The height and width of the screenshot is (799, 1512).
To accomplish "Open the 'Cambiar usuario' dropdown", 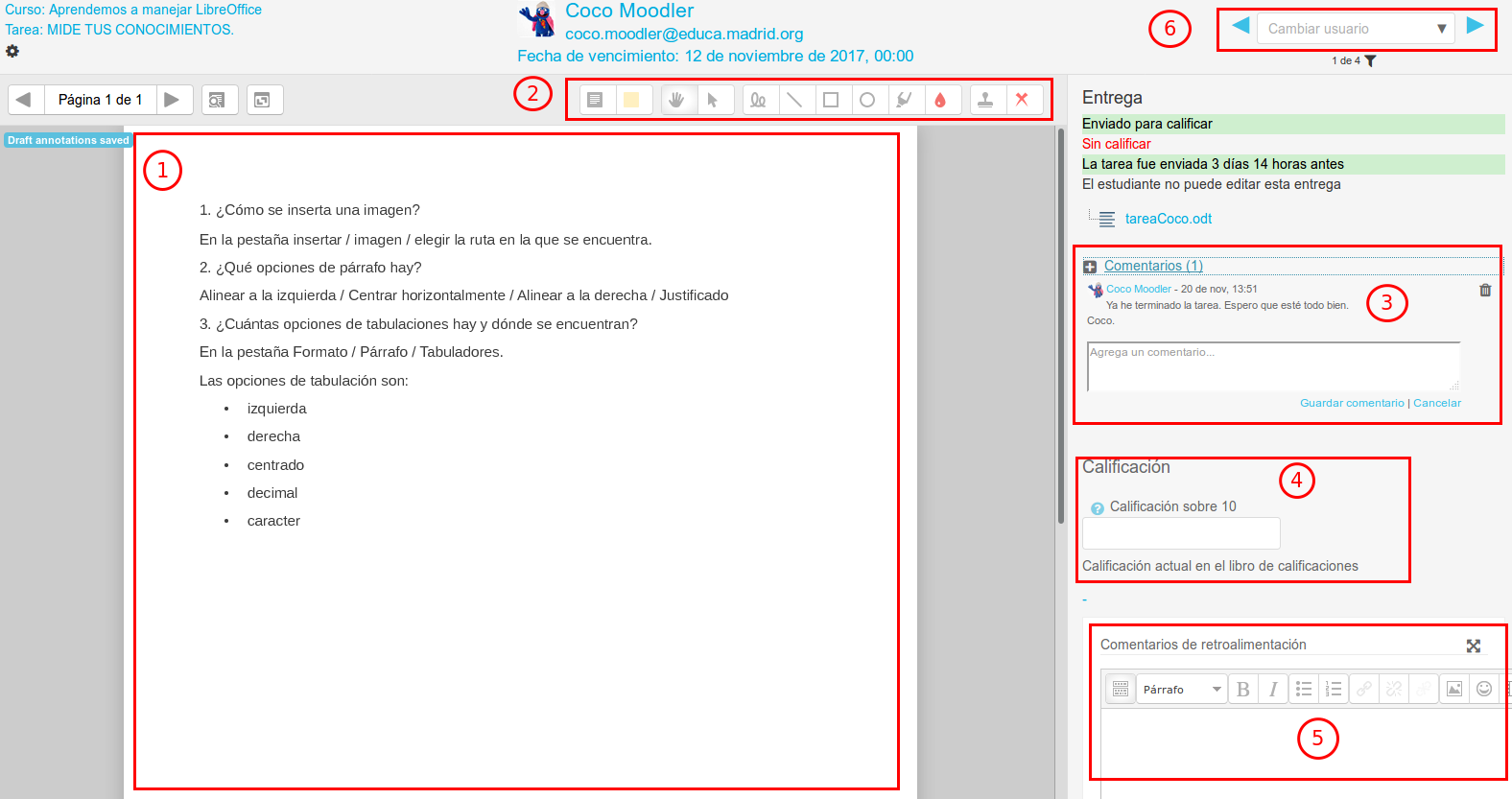I will pyautogui.click(x=1356, y=29).
